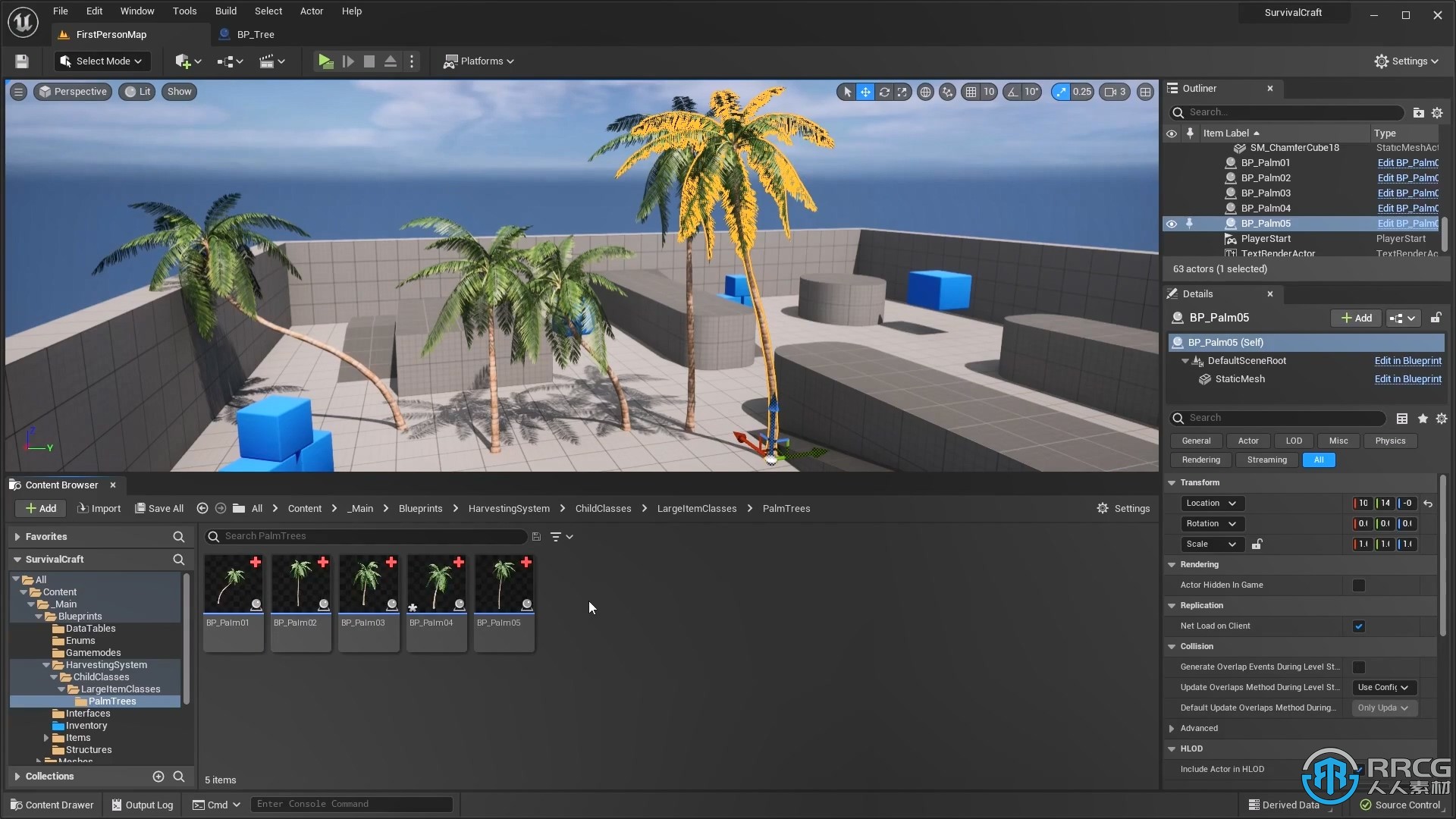The height and width of the screenshot is (819, 1456).
Task: Click the Content Browser panel icon
Action: point(16,484)
